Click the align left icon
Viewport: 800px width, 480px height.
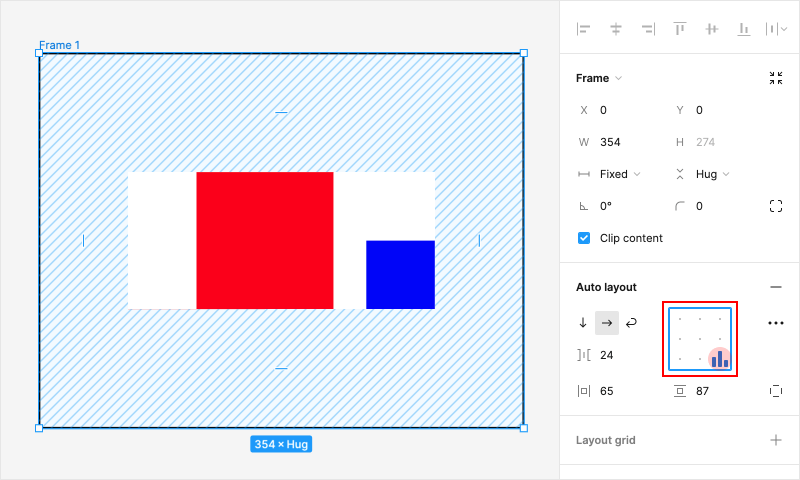coord(584,29)
